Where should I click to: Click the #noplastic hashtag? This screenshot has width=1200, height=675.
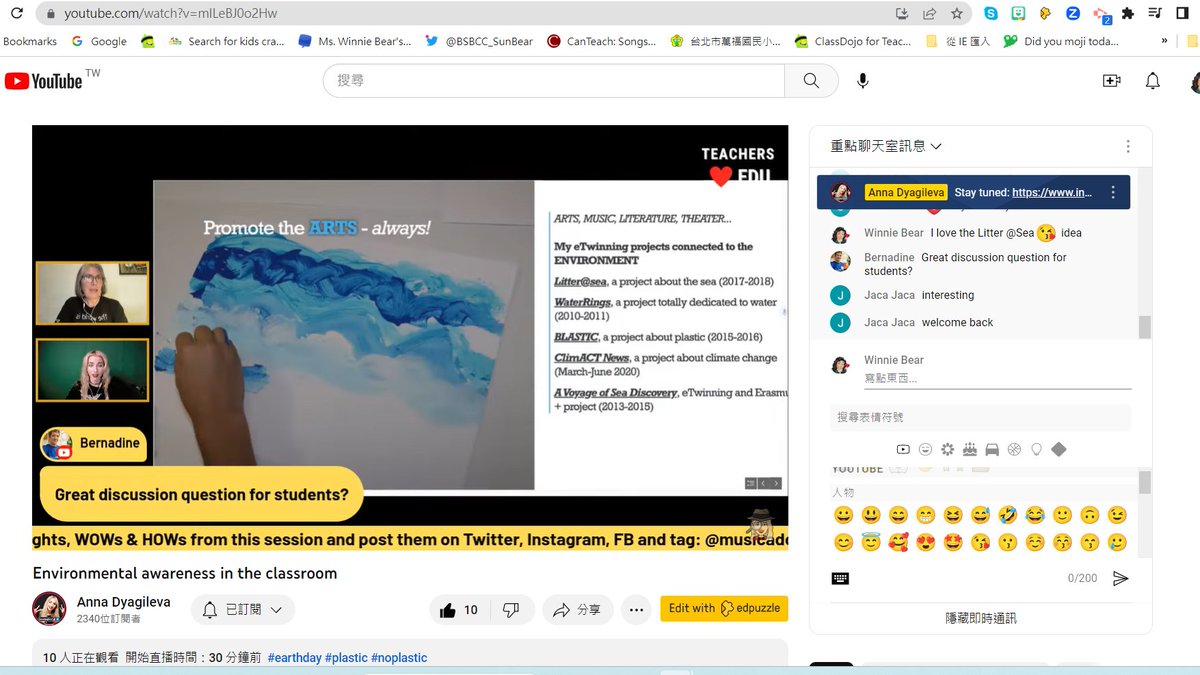[x=399, y=658]
